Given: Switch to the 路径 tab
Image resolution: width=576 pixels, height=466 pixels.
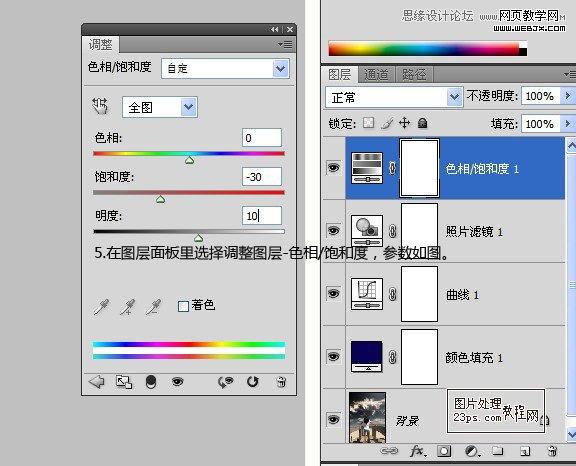Looking at the screenshot, I should 414,75.
